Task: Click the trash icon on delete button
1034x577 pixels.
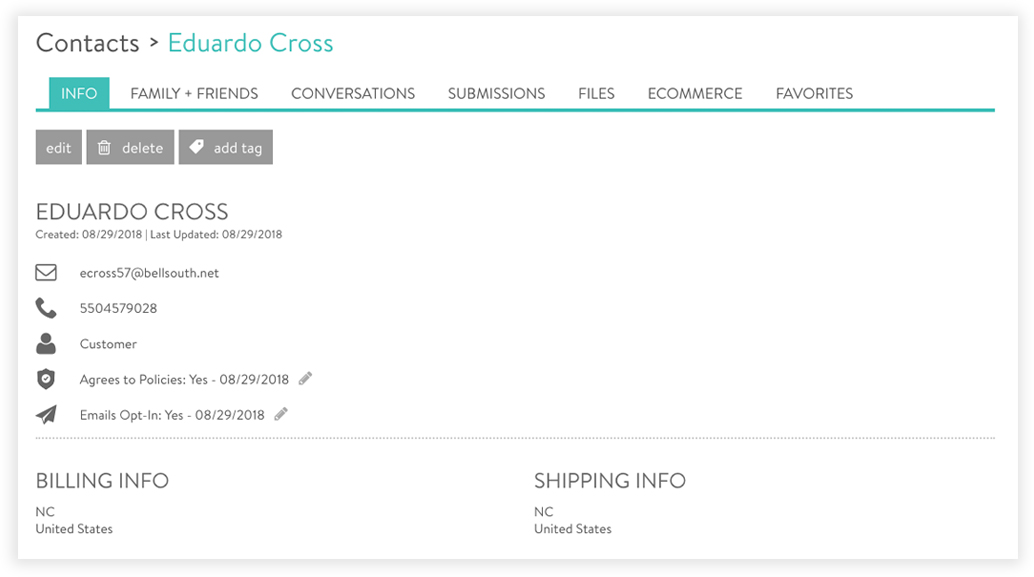Action: point(104,148)
